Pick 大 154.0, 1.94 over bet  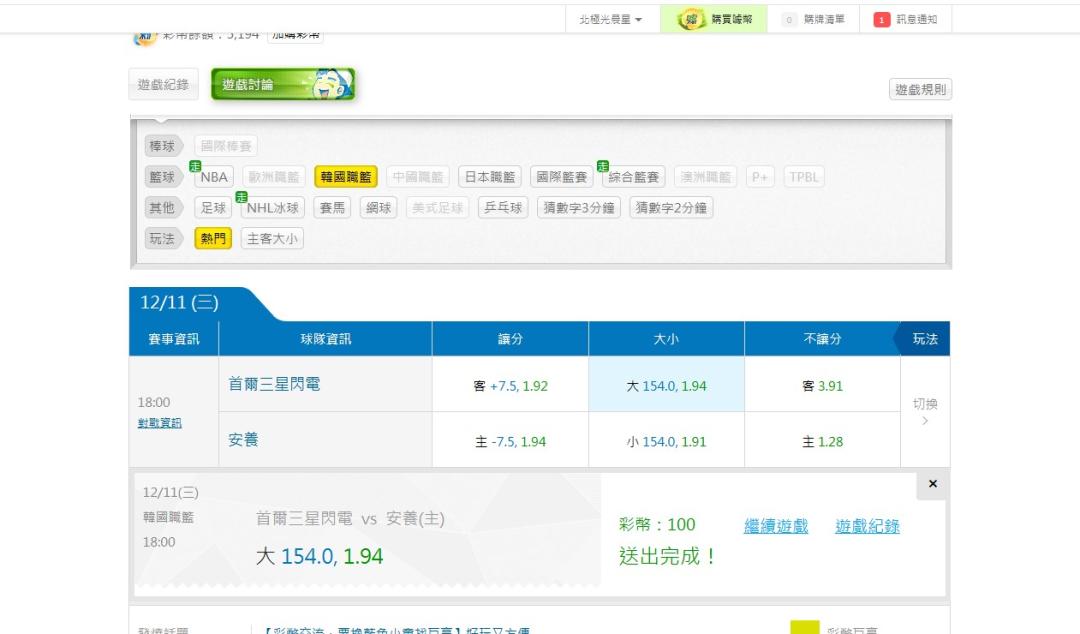coord(666,386)
